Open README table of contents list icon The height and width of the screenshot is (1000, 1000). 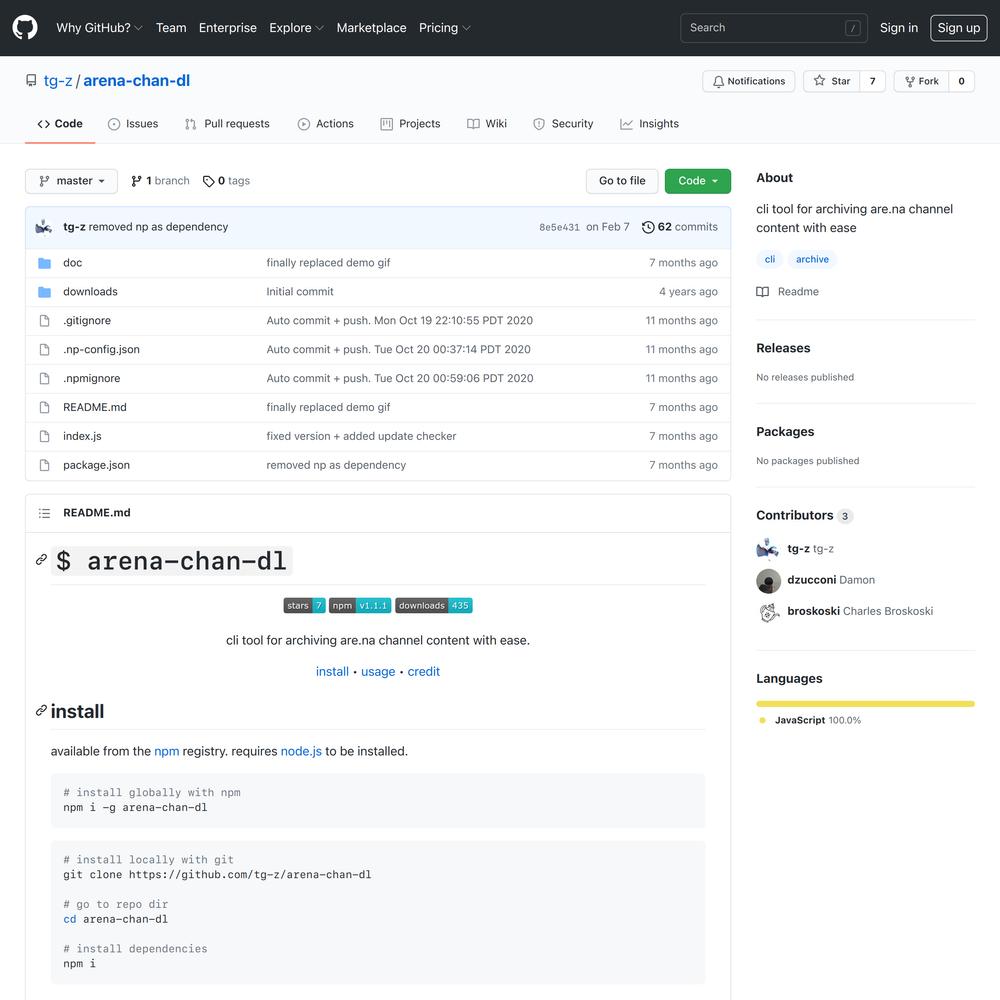44,513
